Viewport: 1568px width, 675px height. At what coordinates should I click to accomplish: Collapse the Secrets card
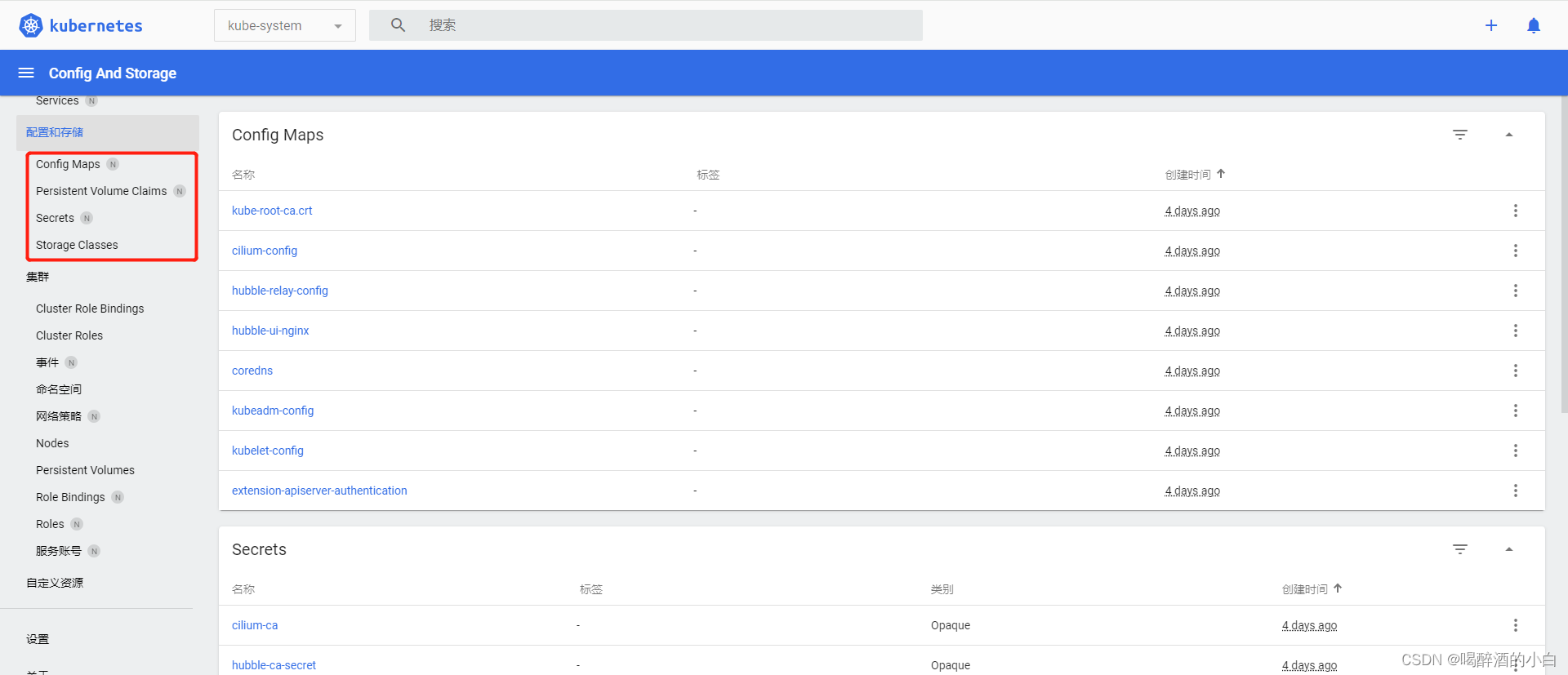point(1509,549)
